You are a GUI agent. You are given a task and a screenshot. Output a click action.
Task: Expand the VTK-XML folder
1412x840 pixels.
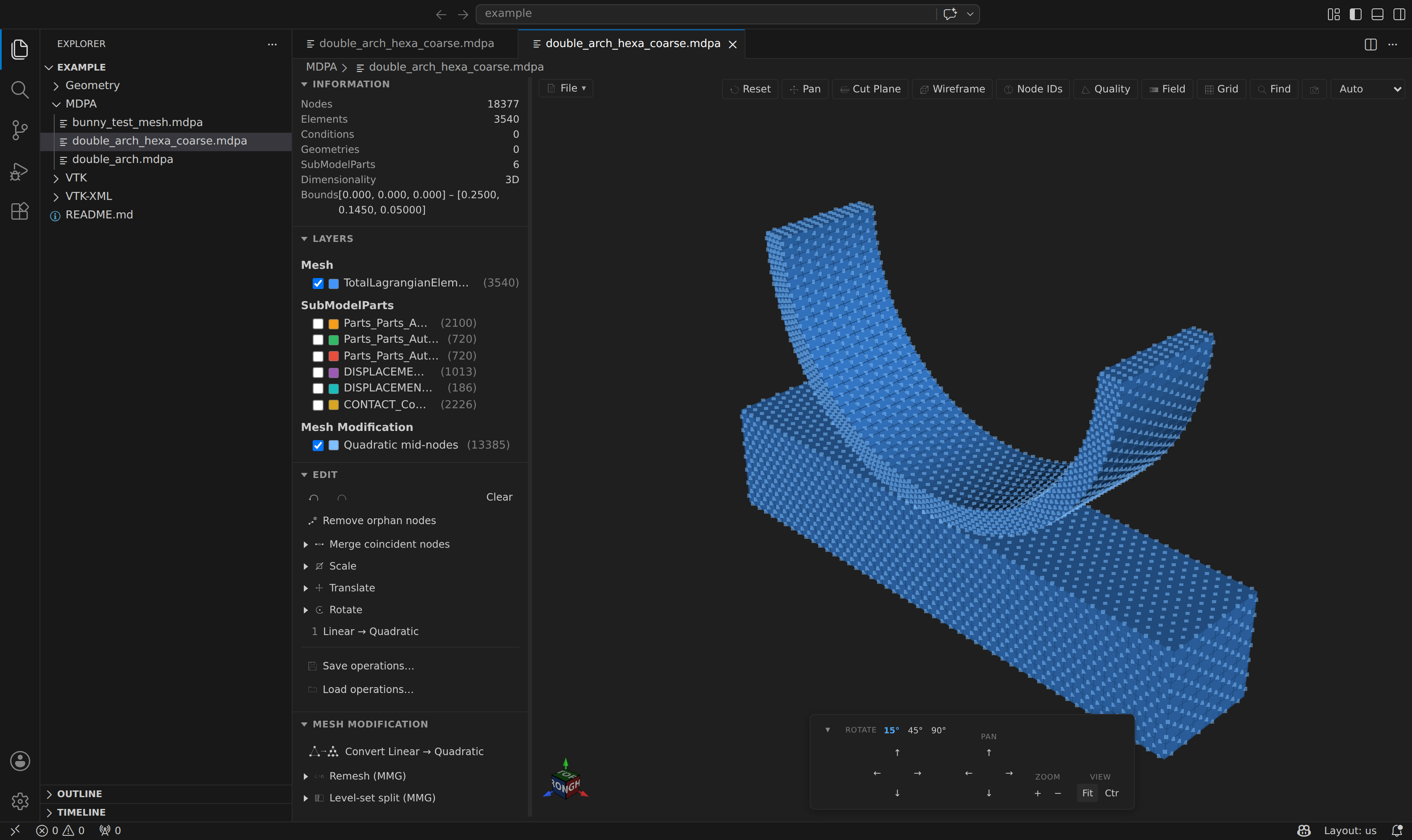tap(88, 197)
